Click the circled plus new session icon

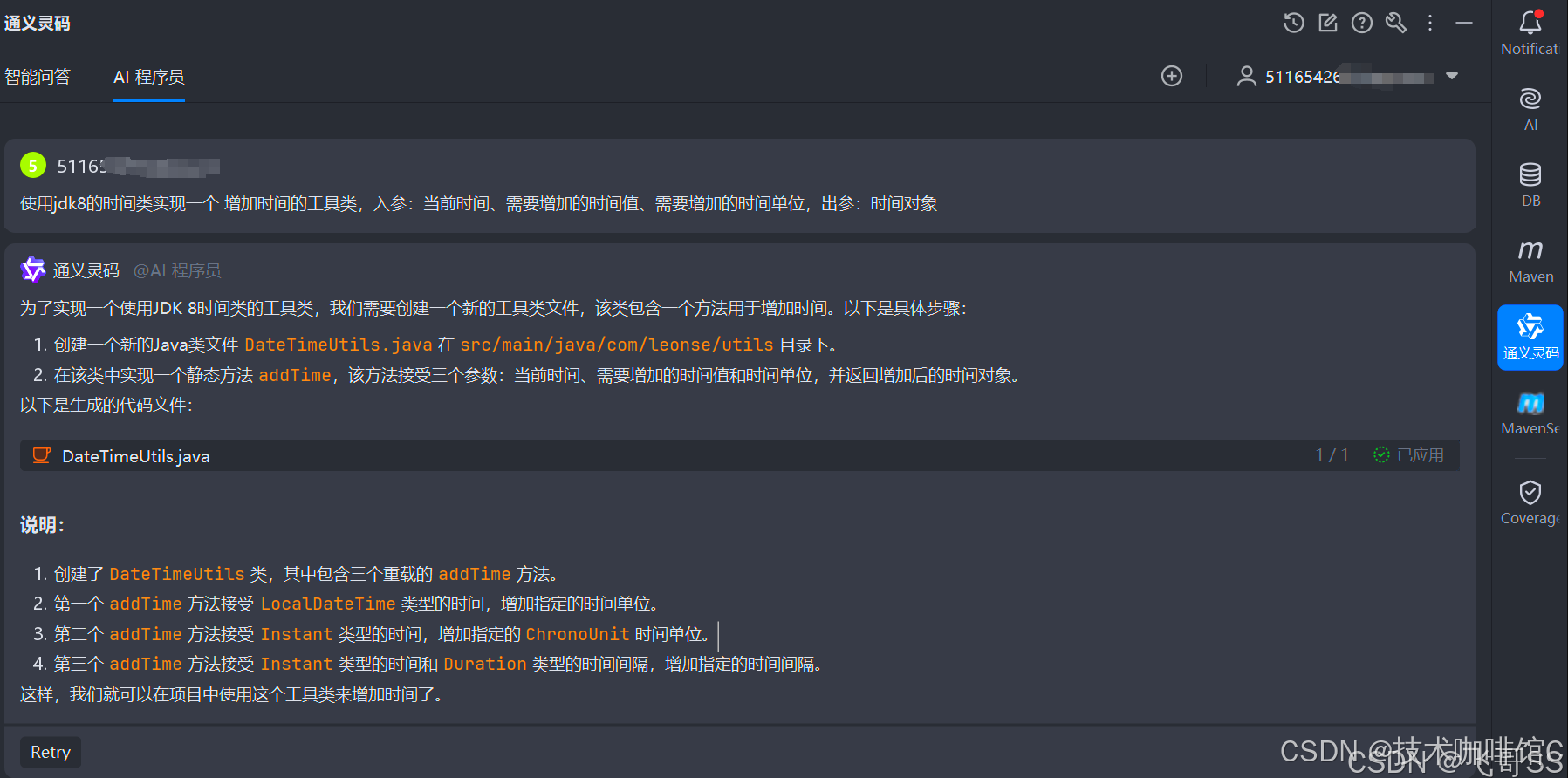(1172, 76)
